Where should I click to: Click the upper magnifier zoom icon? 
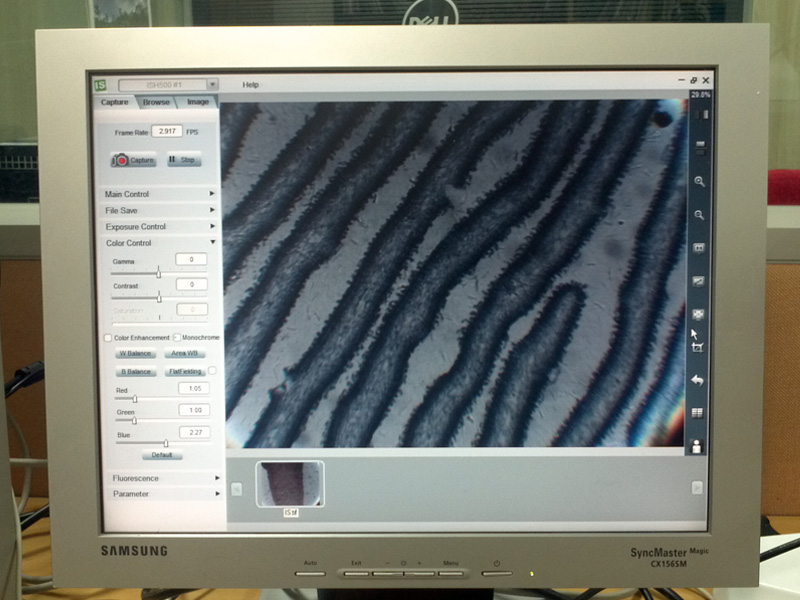click(699, 182)
